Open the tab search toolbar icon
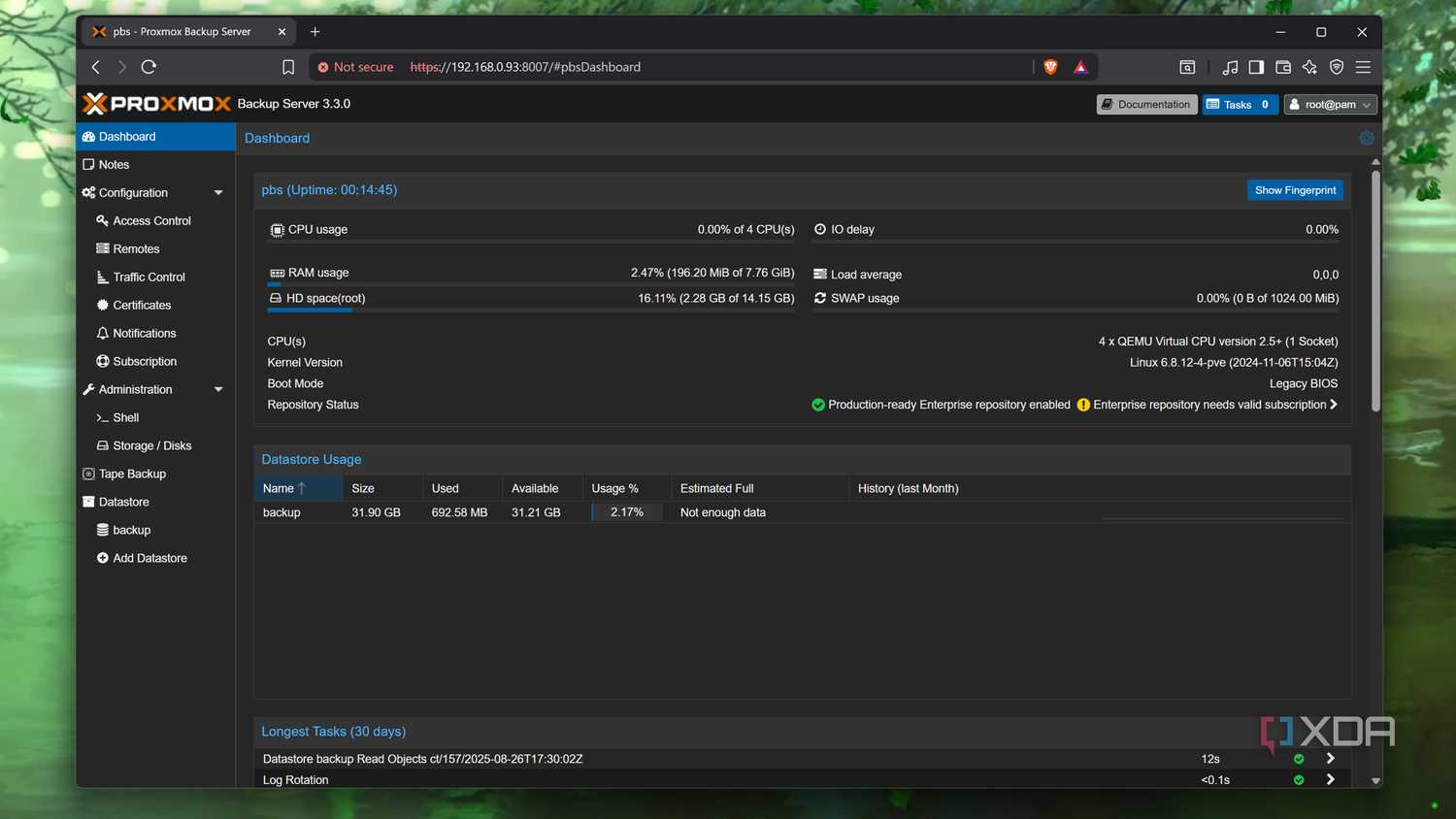Screen dimensions: 1456x819 point(1187,67)
